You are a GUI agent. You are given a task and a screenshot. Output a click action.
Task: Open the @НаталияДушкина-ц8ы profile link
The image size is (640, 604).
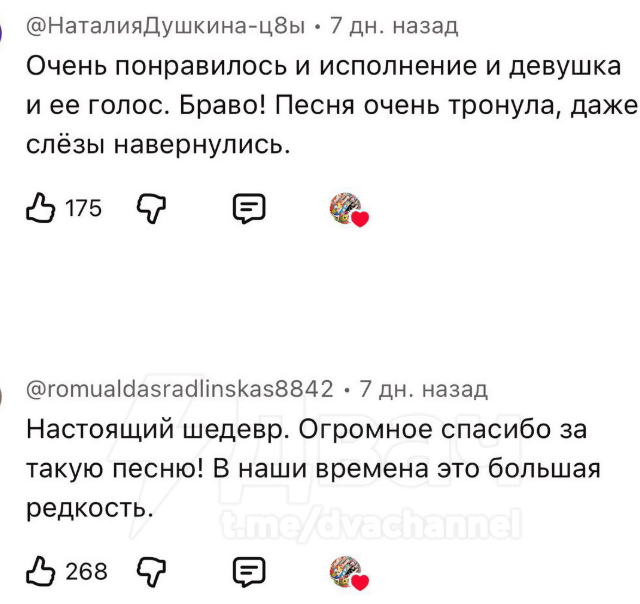tap(163, 26)
